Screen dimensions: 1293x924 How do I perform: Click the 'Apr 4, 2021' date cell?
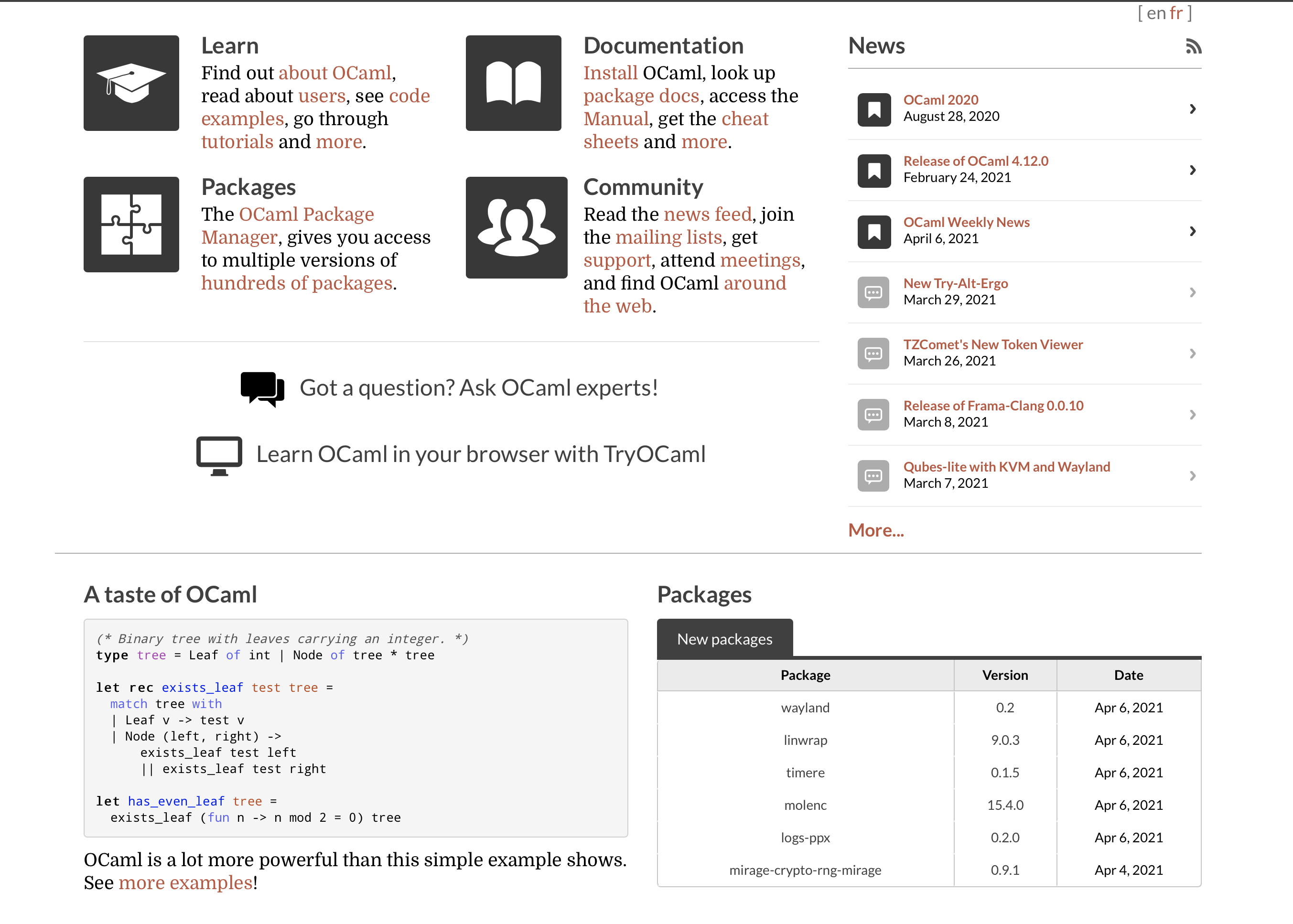tap(1129, 870)
